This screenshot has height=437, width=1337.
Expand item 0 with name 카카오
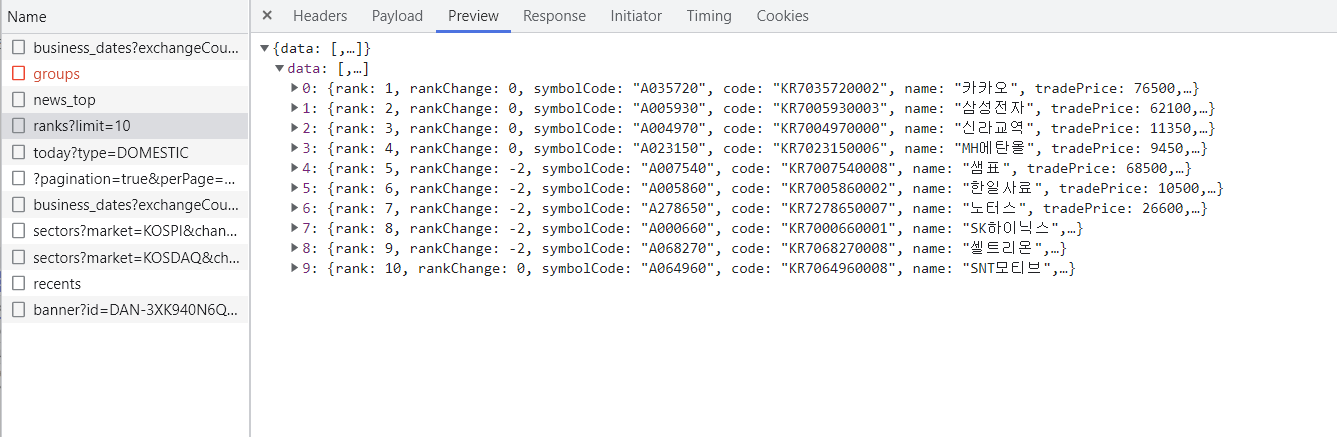click(295, 88)
